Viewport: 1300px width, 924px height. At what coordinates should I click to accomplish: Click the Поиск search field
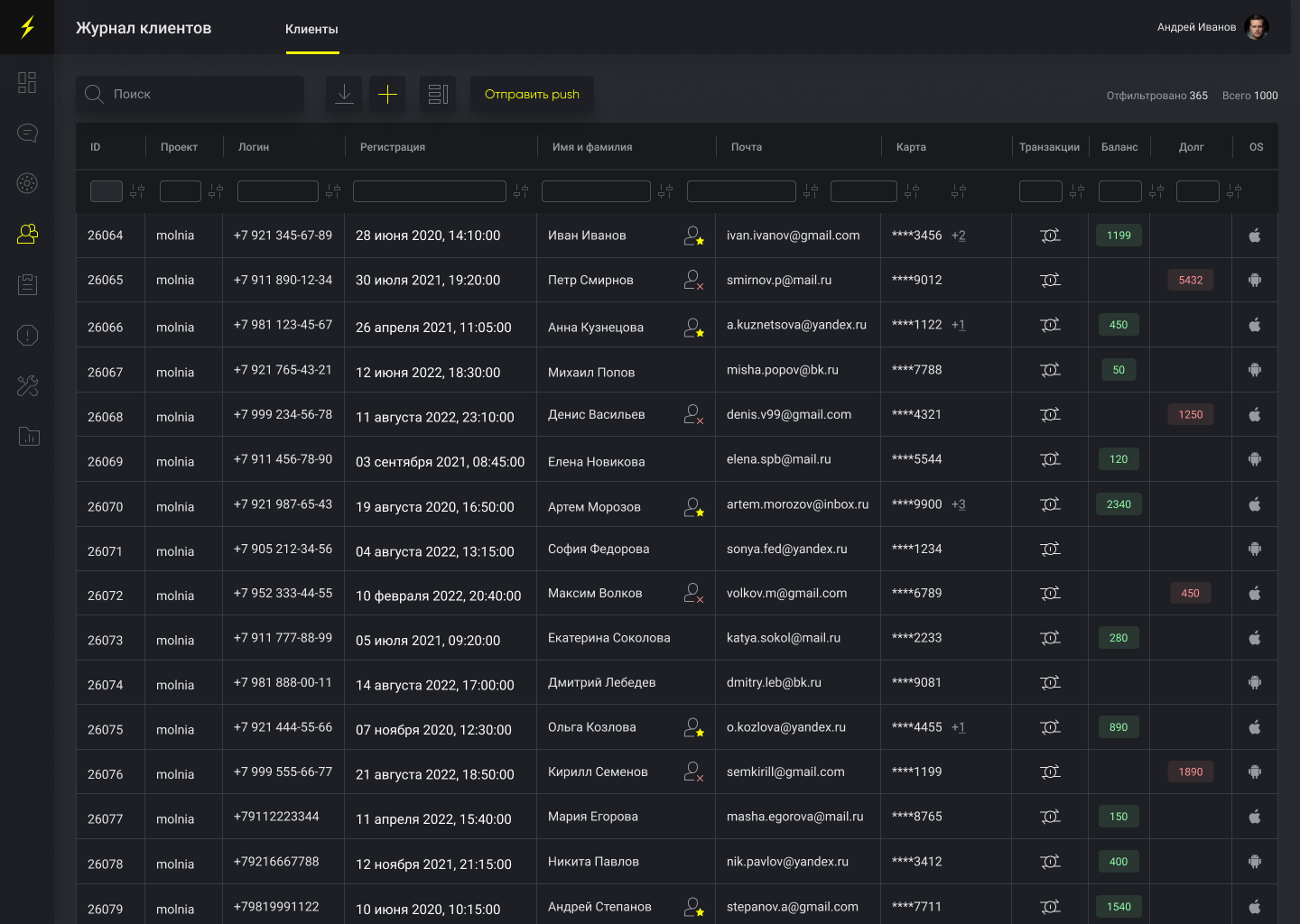(x=190, y=94)
